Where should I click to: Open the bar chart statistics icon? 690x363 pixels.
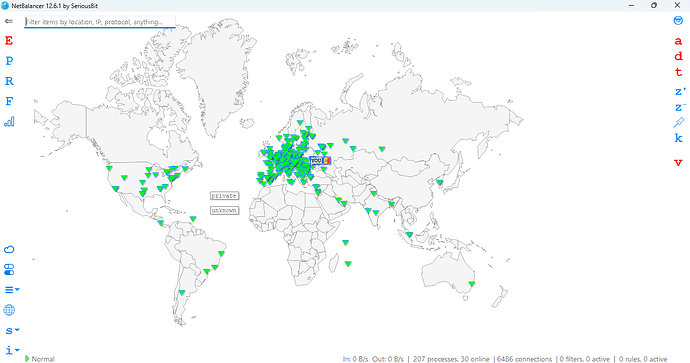click(x=9, y=121)
